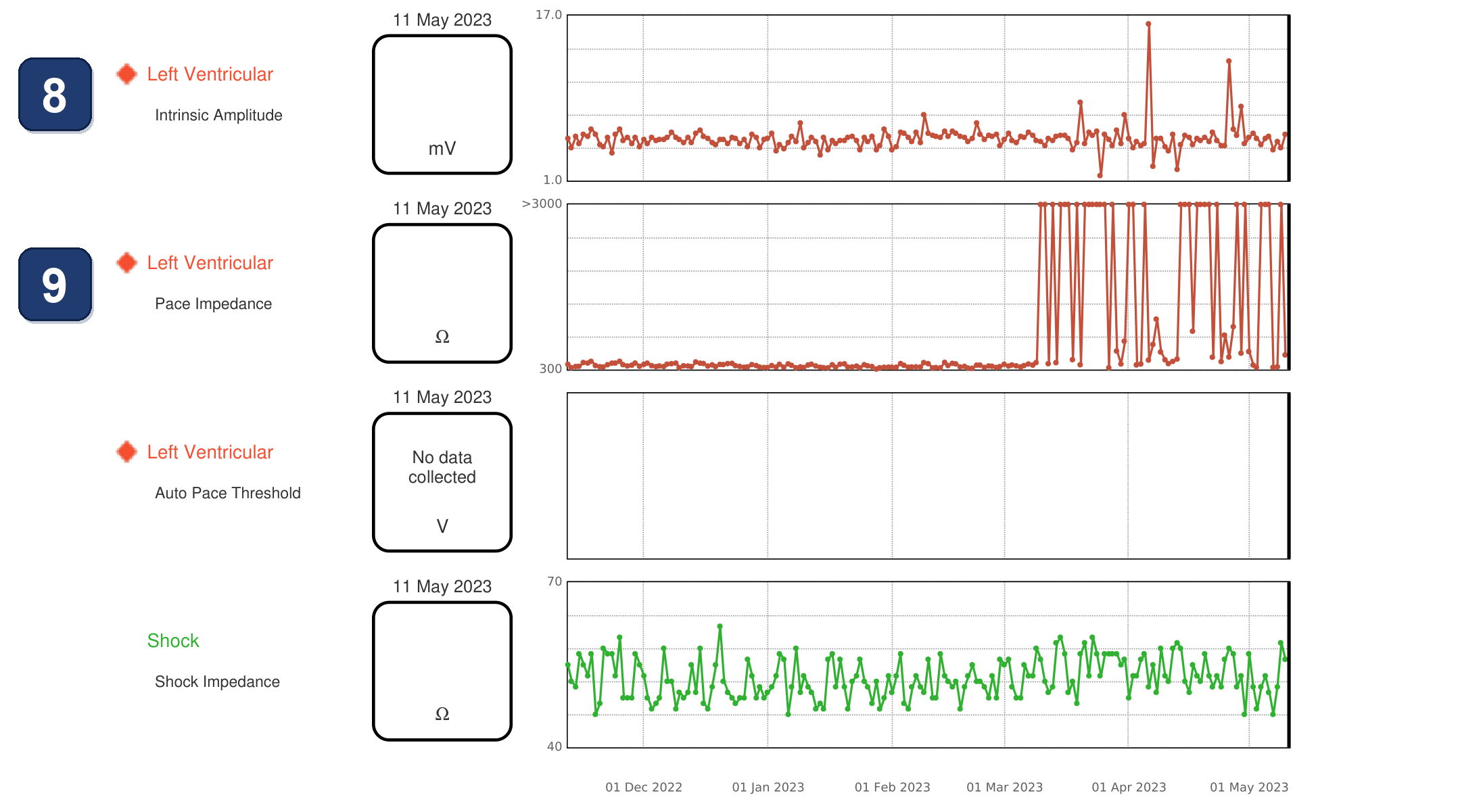1483x812 pixels.
Task: Select the Left Ventricular heading above Pace Impedance
Action: tap(210, 263)
